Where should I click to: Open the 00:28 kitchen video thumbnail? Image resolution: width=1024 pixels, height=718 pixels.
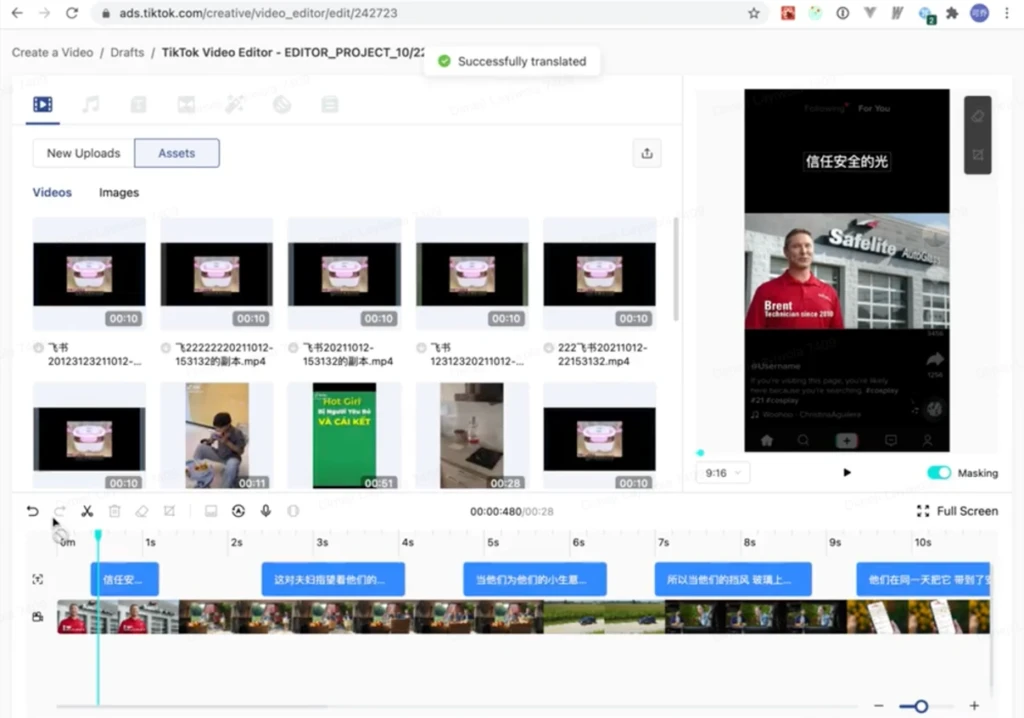pyautogui.click(x=472, y=435)
